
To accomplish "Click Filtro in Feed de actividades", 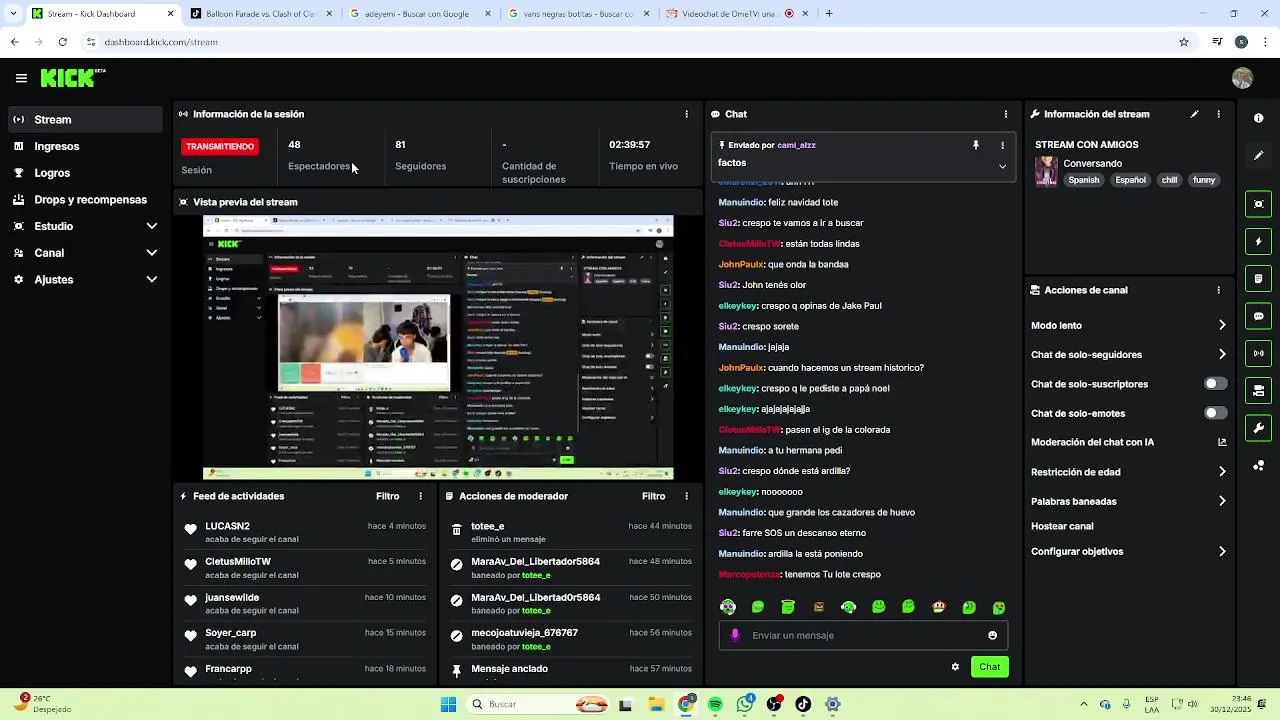I will tap(387, 496).
